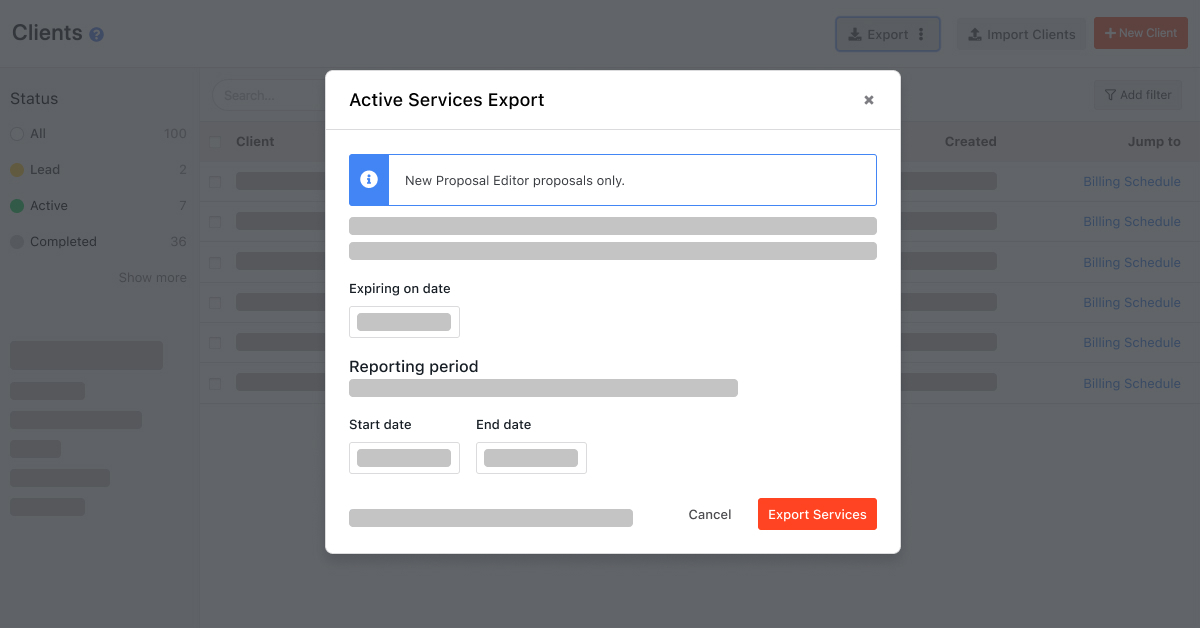Expand statuses with Show more

coord(152,278)
